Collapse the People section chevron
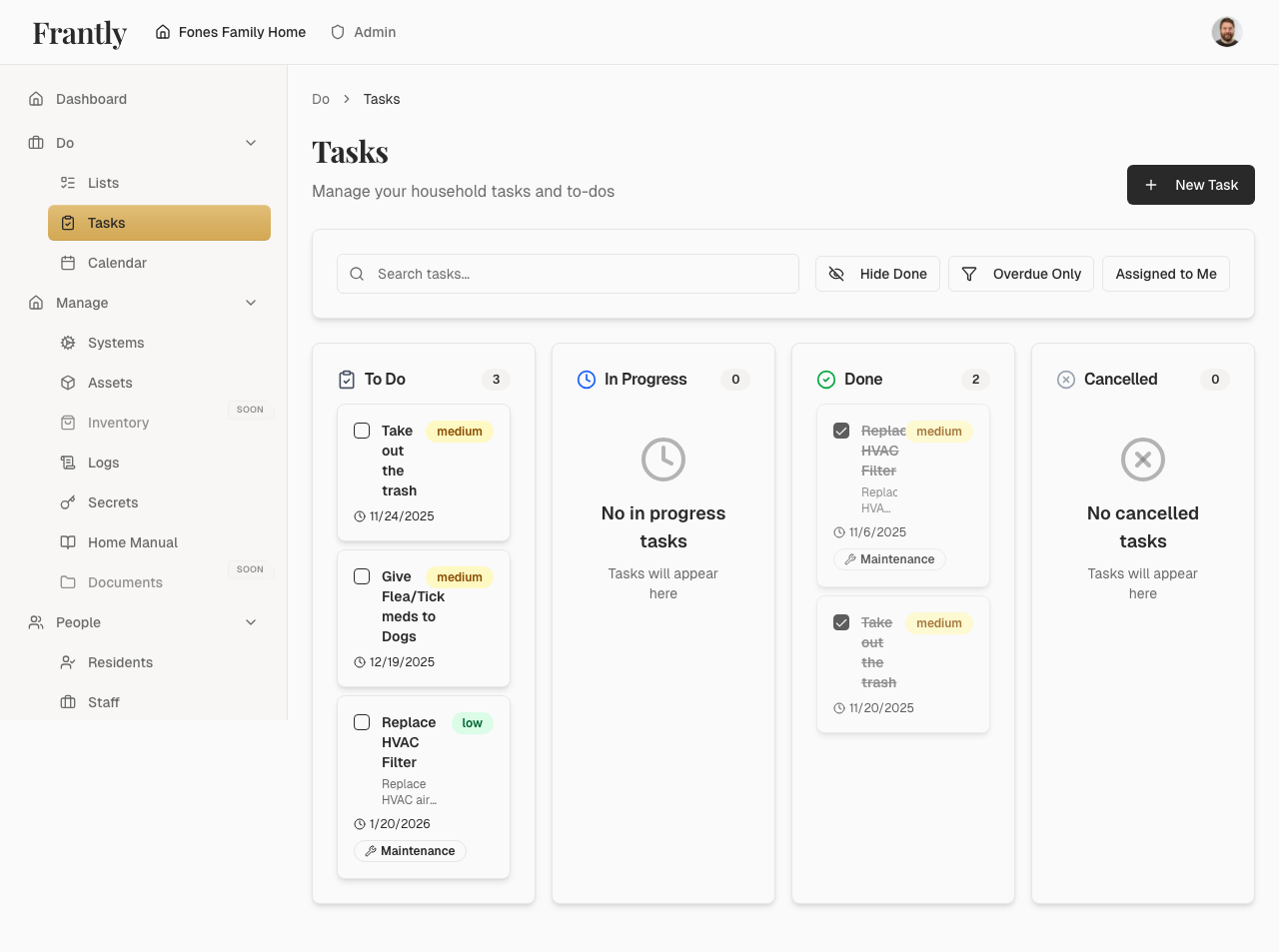This screenshot has width=1279, height=952. tap(251, 622)
